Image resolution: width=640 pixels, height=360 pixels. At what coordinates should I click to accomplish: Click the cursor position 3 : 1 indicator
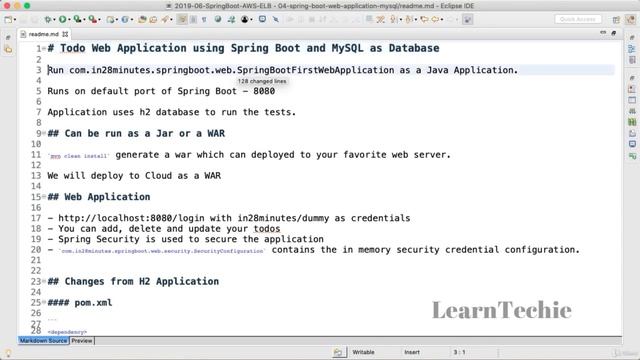459,352
